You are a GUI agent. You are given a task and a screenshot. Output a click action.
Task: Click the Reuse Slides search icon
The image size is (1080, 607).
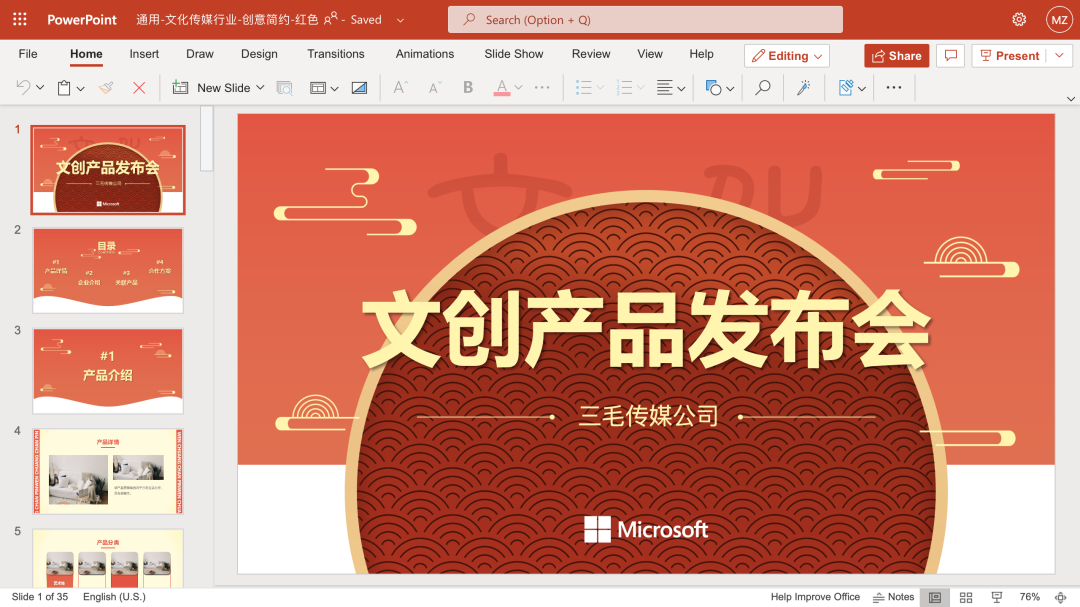(x=284, y=88)
